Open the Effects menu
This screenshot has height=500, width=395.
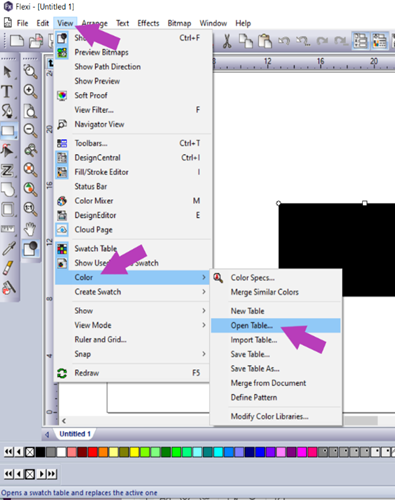tap(148, 23)
